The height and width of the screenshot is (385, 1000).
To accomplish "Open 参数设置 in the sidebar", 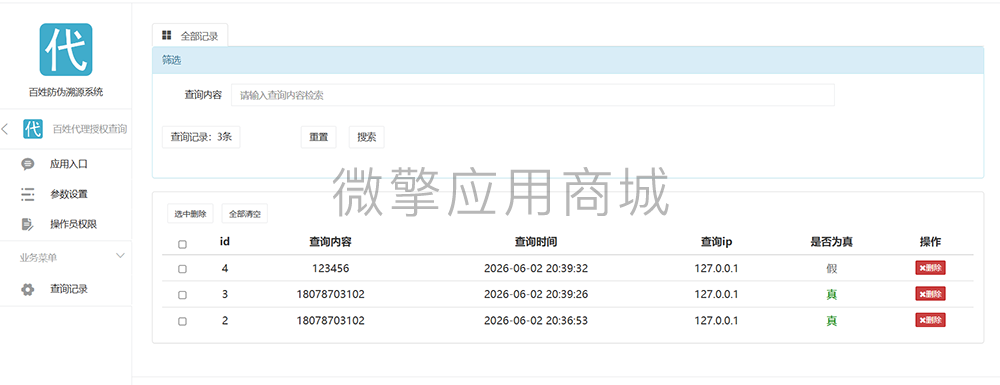I will click(69, 194).
